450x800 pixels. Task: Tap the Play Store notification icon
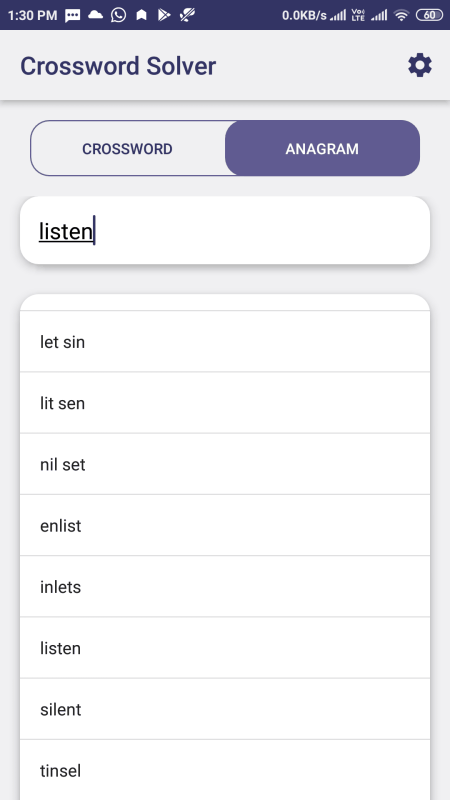coord(164,15)
